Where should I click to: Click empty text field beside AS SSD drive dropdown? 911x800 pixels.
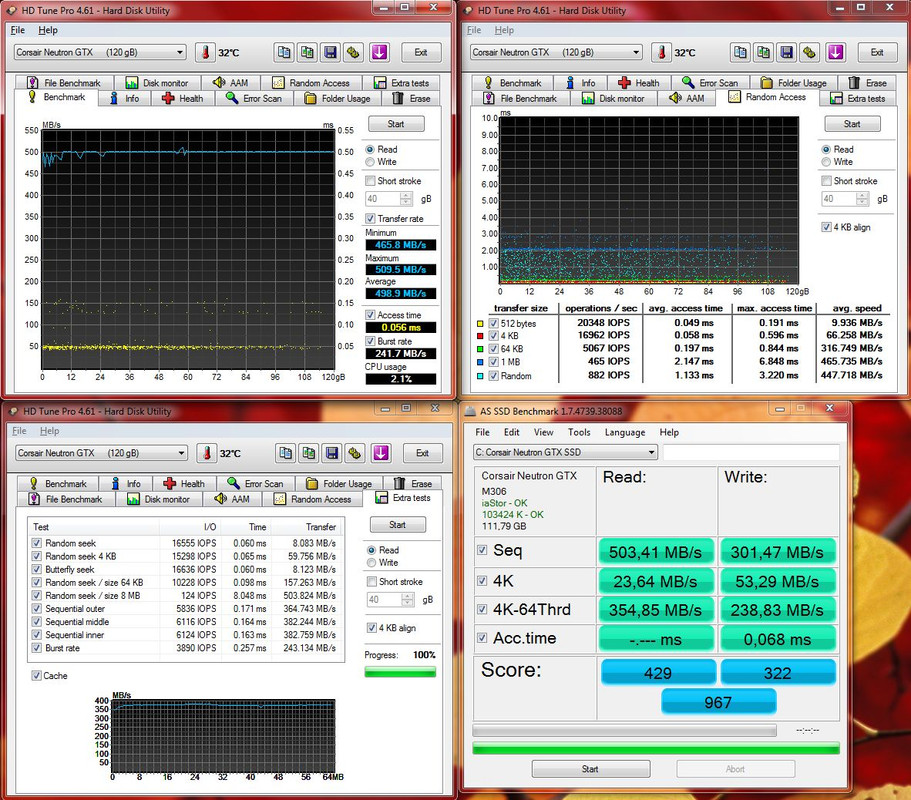tap(751, 452)
